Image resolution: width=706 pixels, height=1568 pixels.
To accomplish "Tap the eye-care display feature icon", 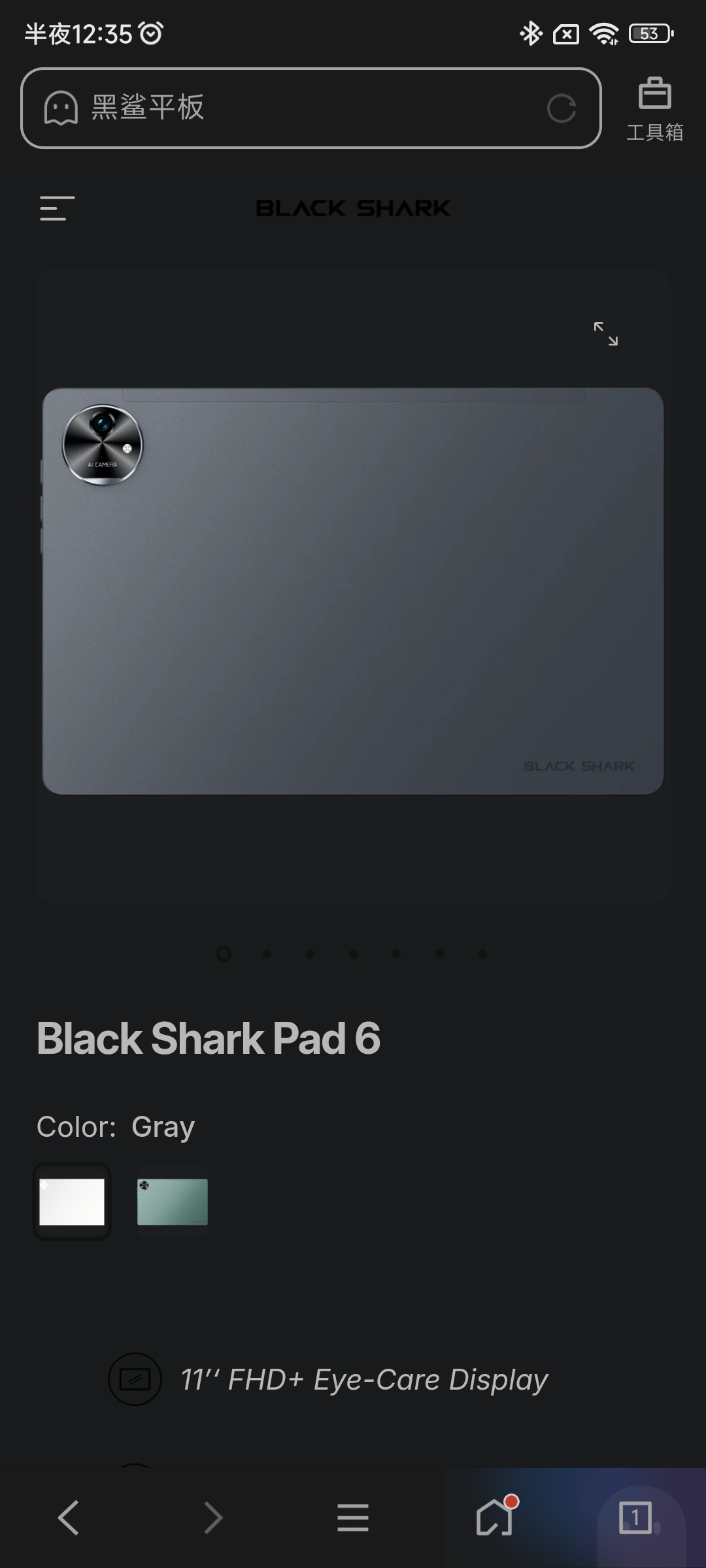I will (x=135, y=1379).
